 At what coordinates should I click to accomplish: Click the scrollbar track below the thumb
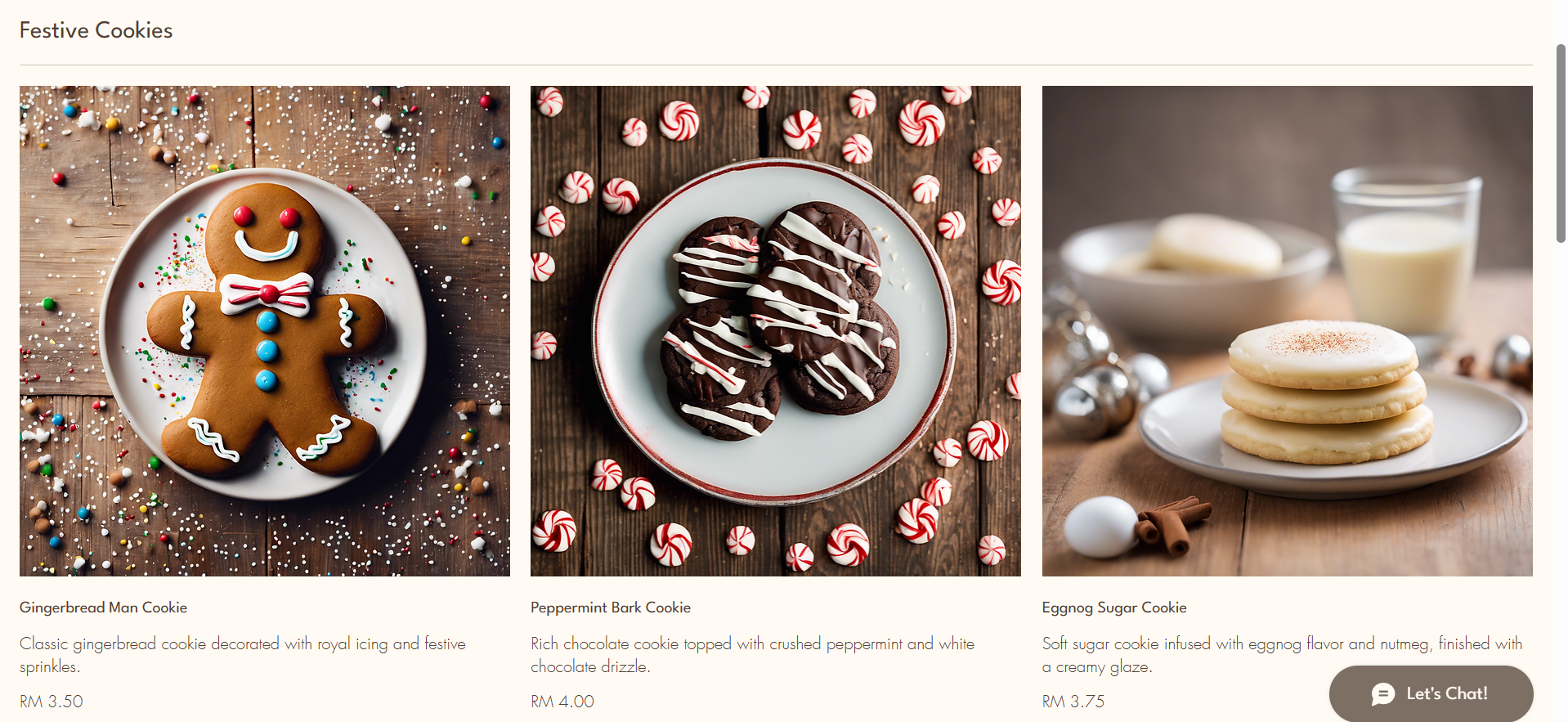[1561, 482]
